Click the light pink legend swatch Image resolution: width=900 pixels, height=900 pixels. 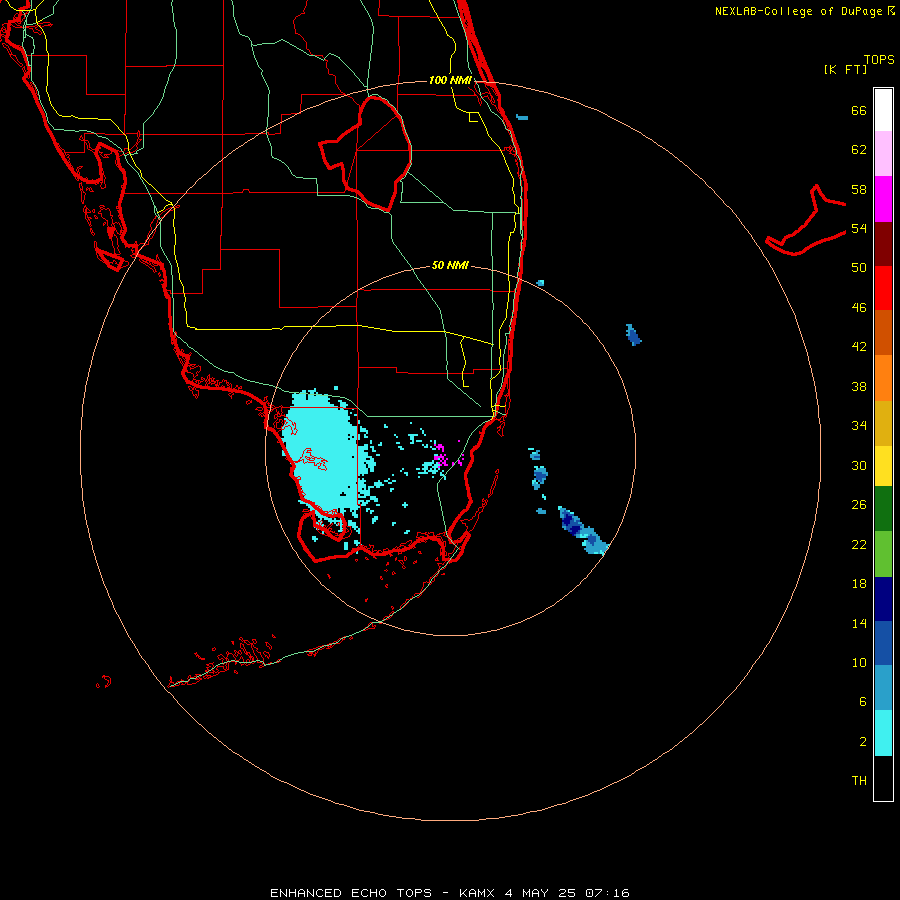[883, 154]
